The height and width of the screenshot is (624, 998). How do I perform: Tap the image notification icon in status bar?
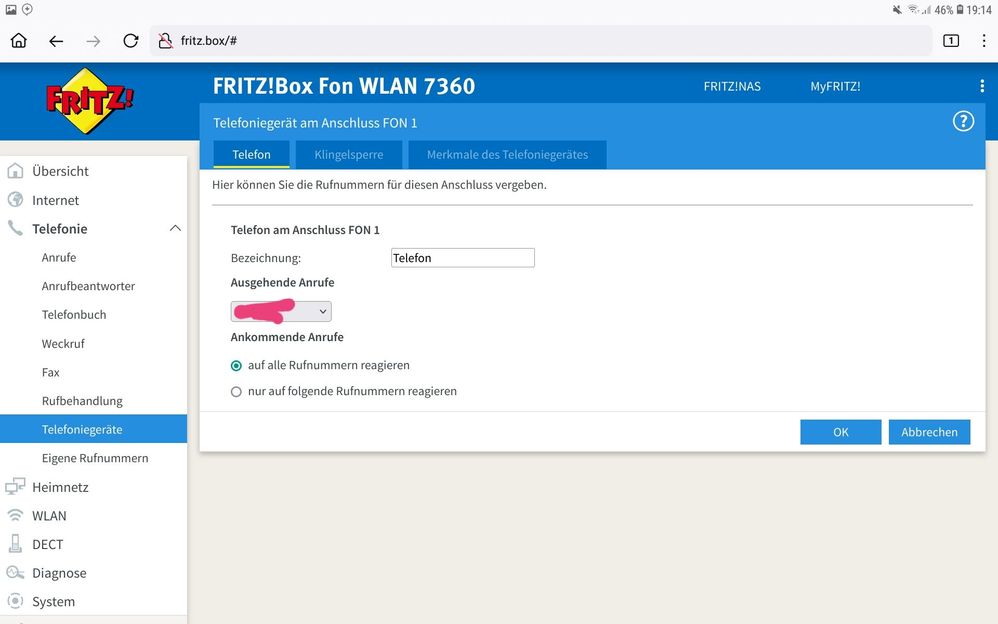pyautogui.click(x=11, y=10)
